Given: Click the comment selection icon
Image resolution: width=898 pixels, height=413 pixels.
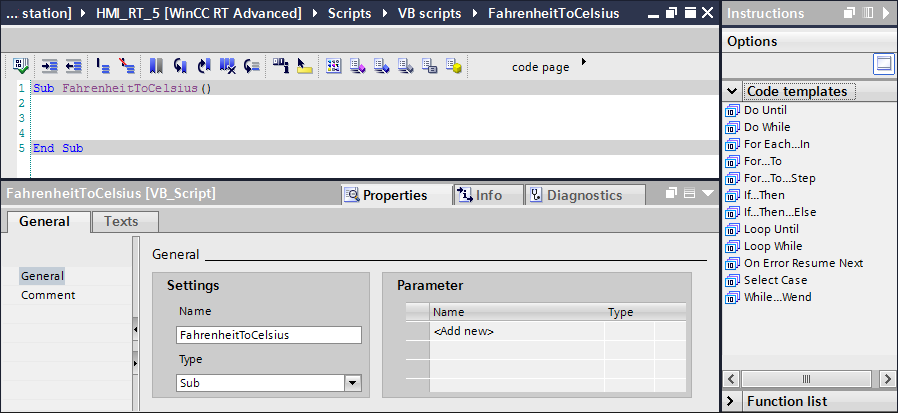Looking at the screenshot, I should click(x=103, y=66).
